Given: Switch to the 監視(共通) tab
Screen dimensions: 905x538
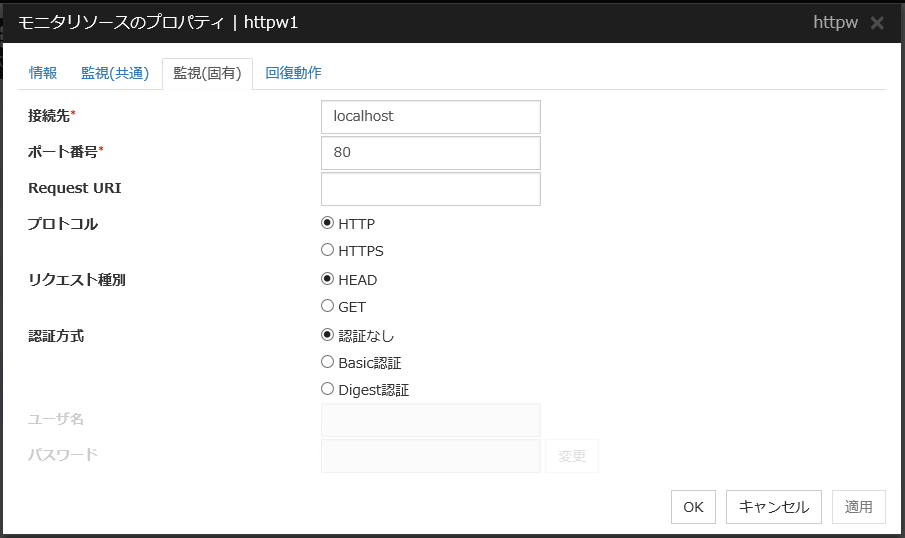Looking at the screenshot, I should tap(115, 73).
